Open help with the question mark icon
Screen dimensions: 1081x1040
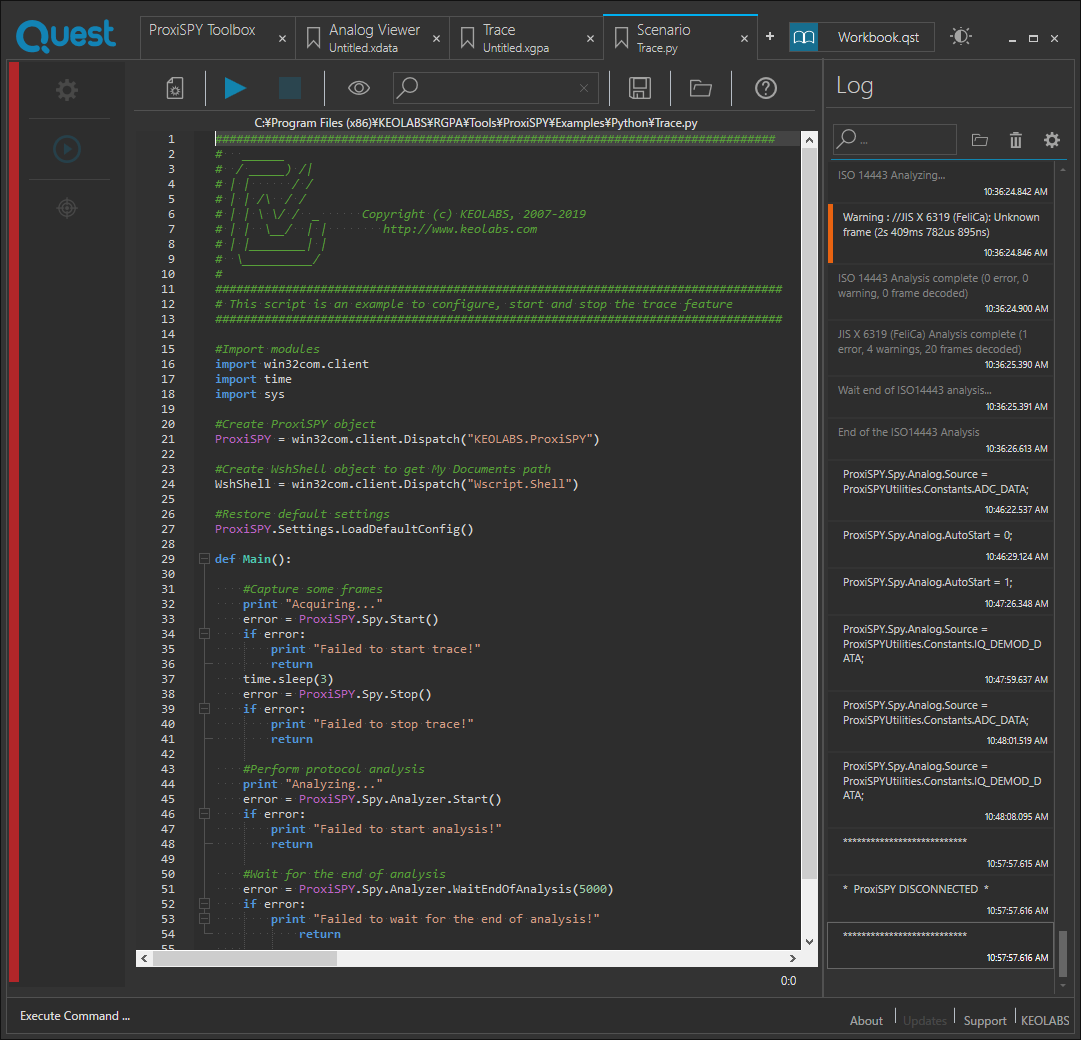tap(766, 88)
